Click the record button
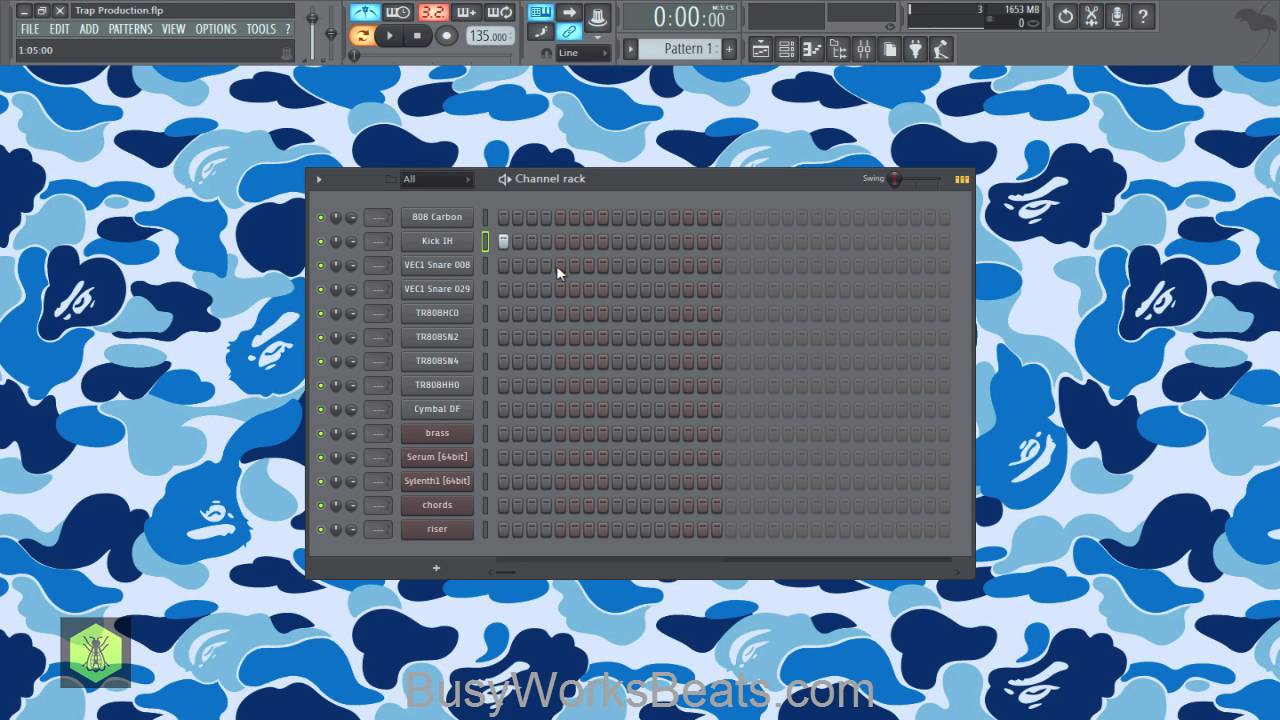The height and width of the screenshot is (720, 1280). click(446, 36)
